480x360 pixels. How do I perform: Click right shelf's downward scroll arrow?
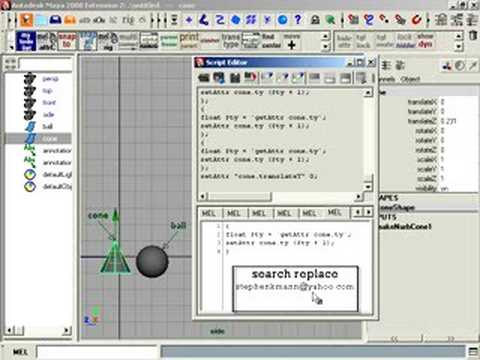point(459,46)
